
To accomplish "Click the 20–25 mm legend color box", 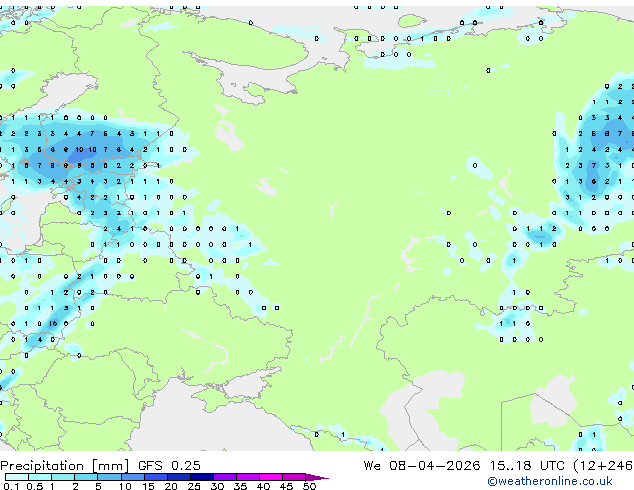I will 178,477.
